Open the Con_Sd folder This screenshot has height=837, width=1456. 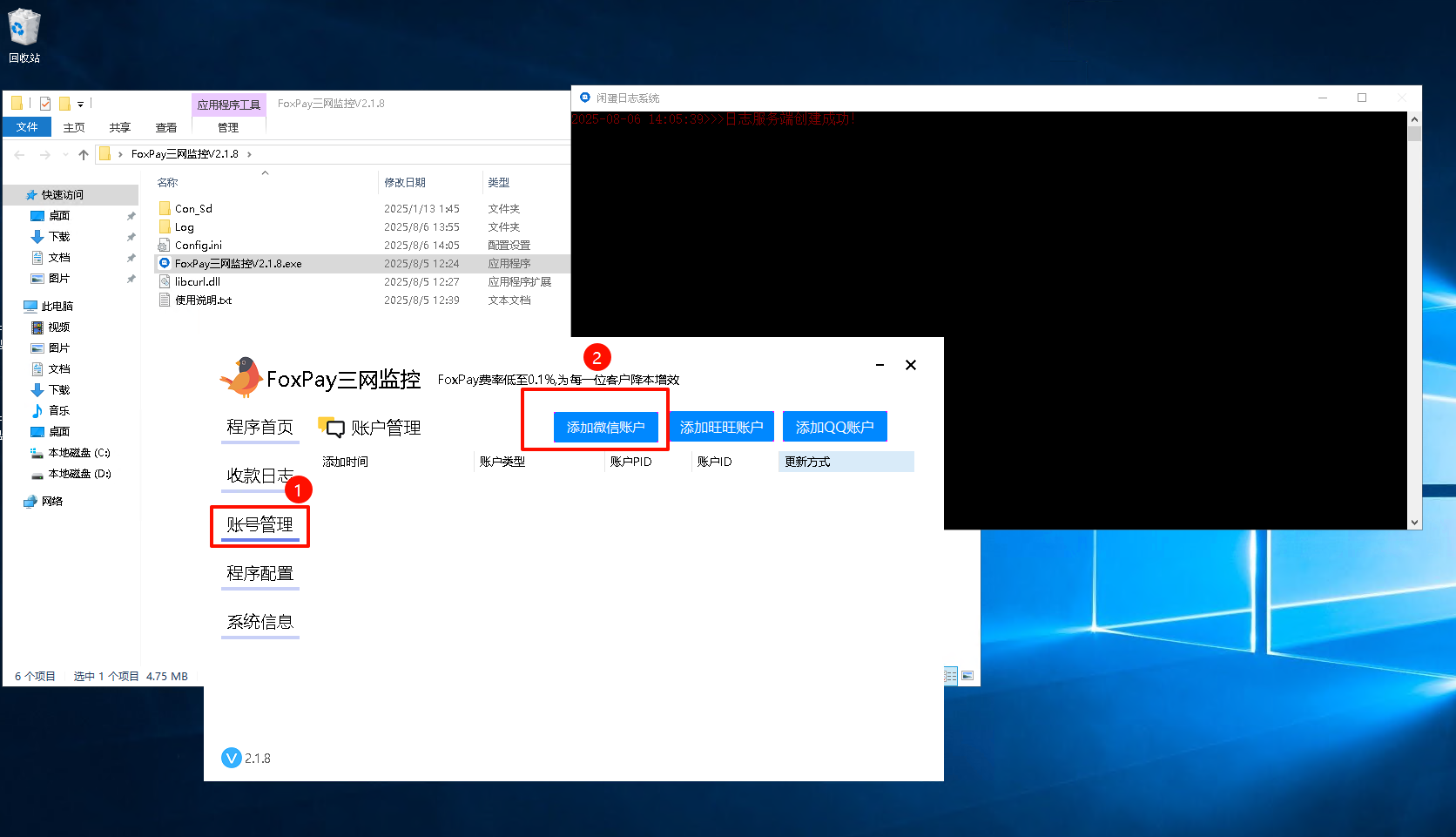[x=192, y=209]
